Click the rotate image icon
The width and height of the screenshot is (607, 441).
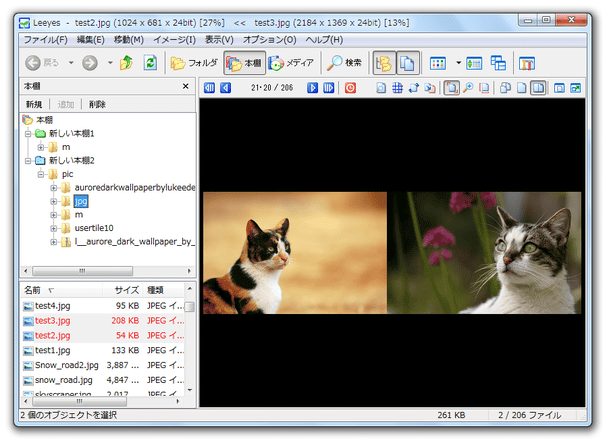[x=413, y=88]
